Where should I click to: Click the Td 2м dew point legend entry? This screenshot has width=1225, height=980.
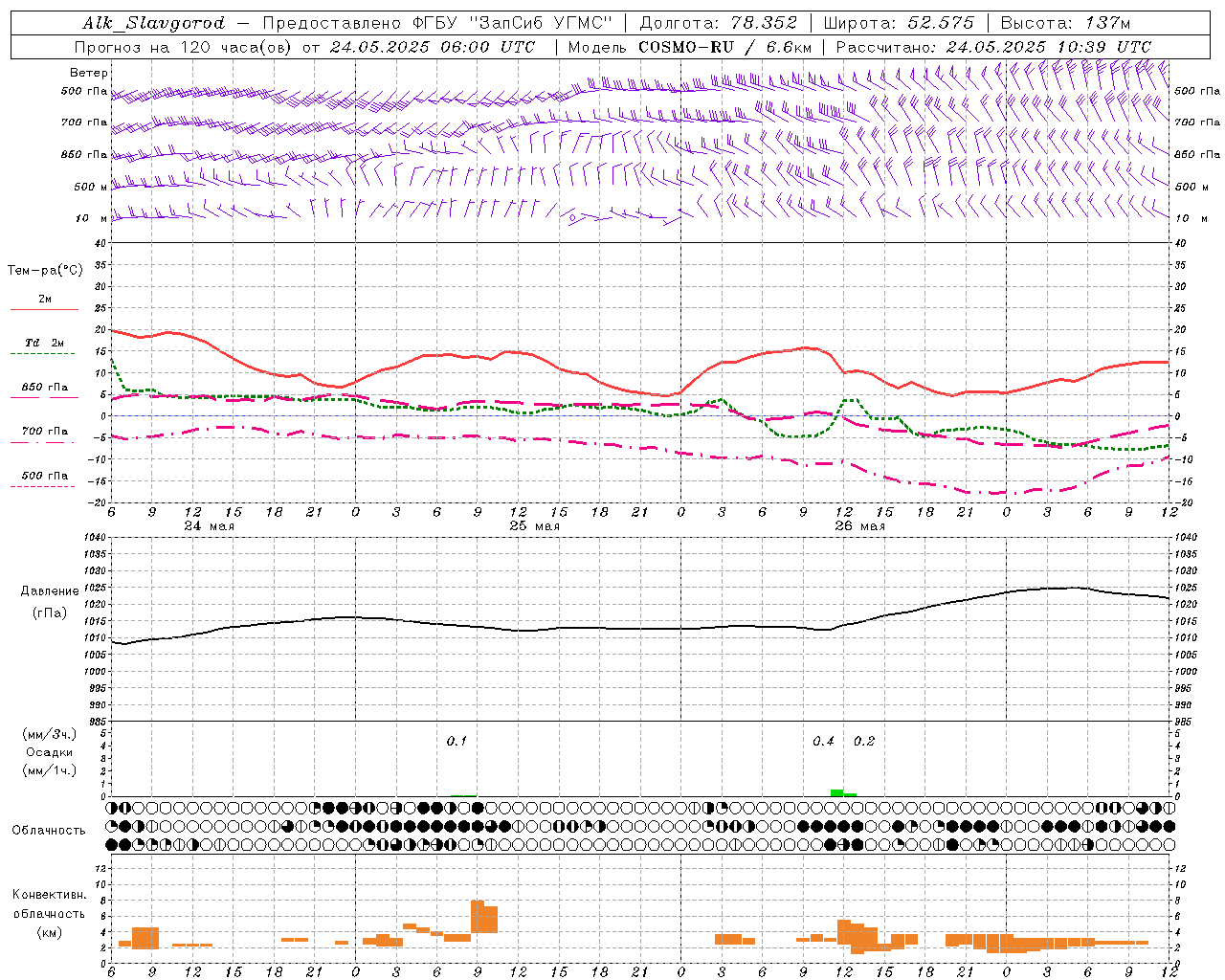44,343
